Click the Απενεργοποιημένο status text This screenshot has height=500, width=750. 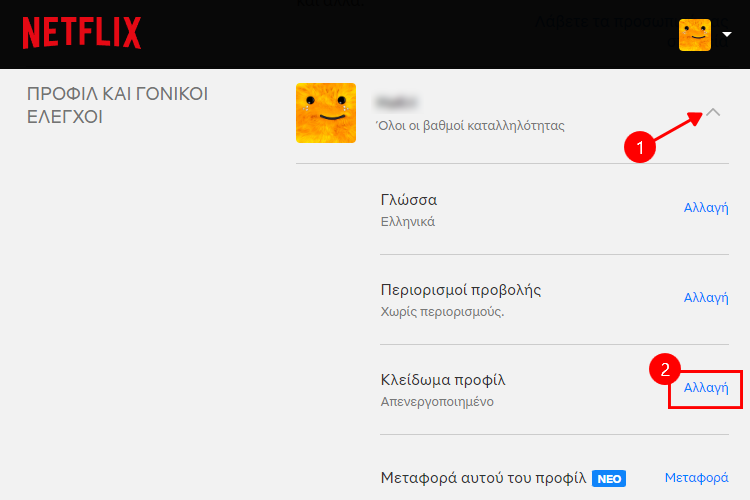[437, 402]
